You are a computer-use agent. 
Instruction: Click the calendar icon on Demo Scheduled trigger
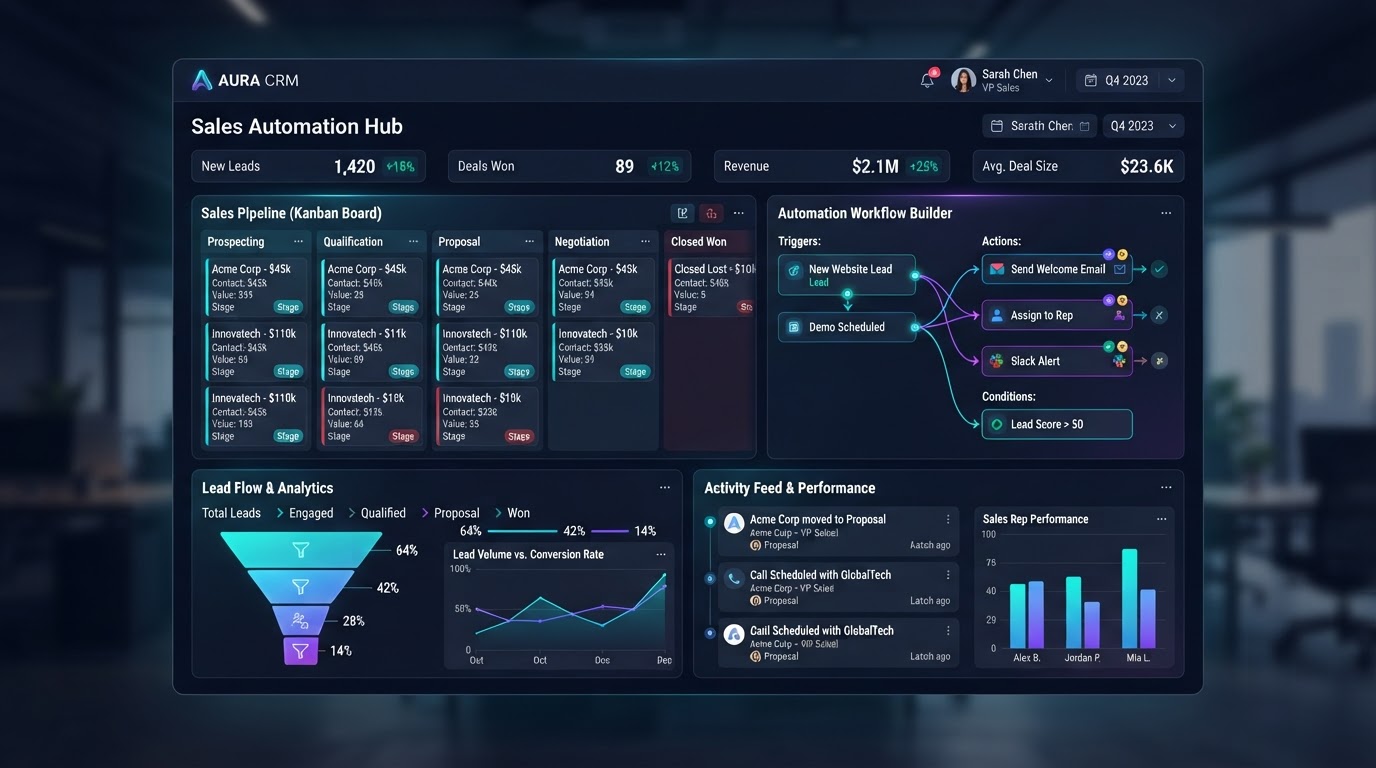794,327
